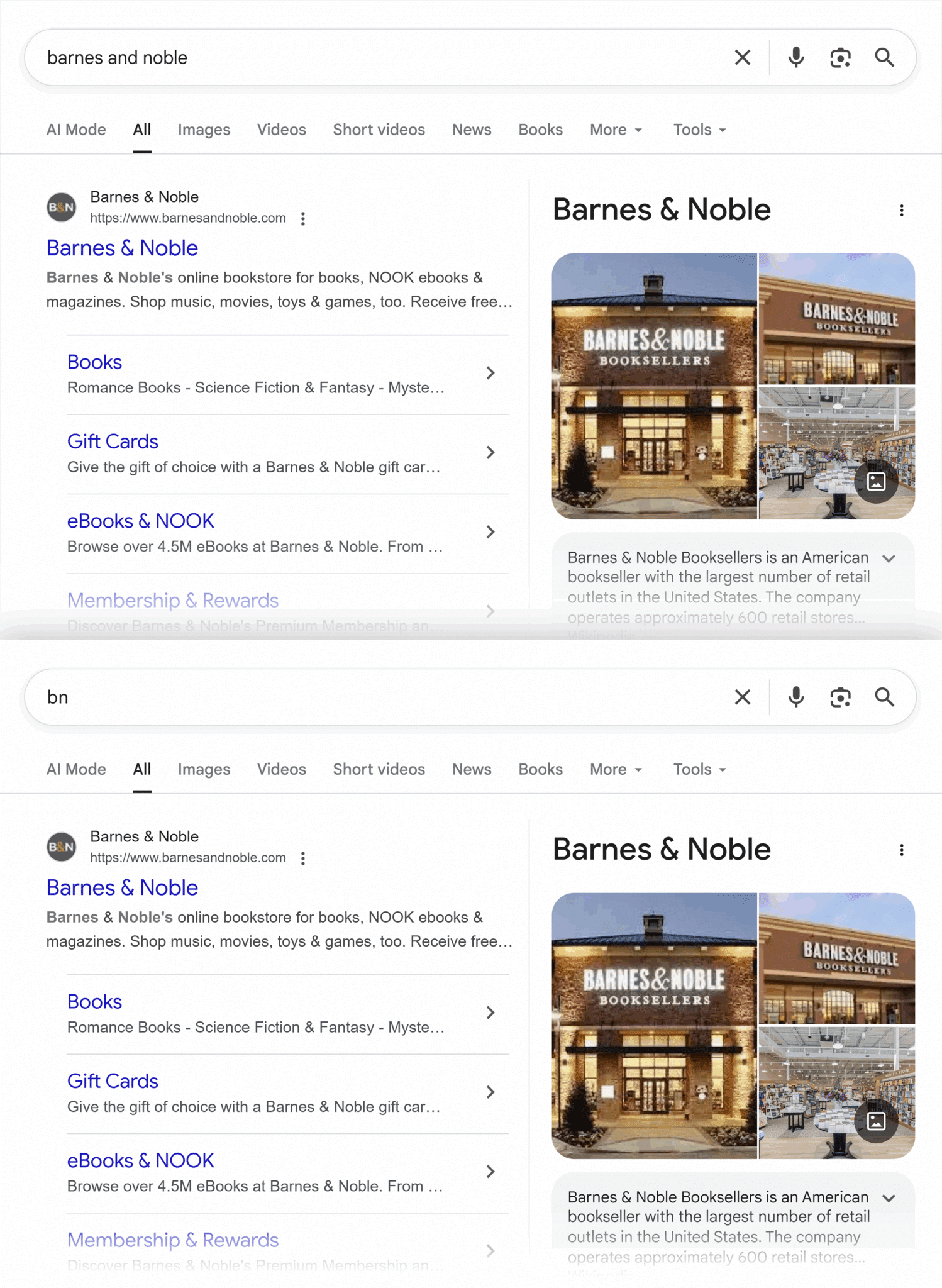942x1288 pixels.
Task: Switch to Videos tab under 'barnes and noble' search
Action: pyautogui.click(x=282, y=130)
